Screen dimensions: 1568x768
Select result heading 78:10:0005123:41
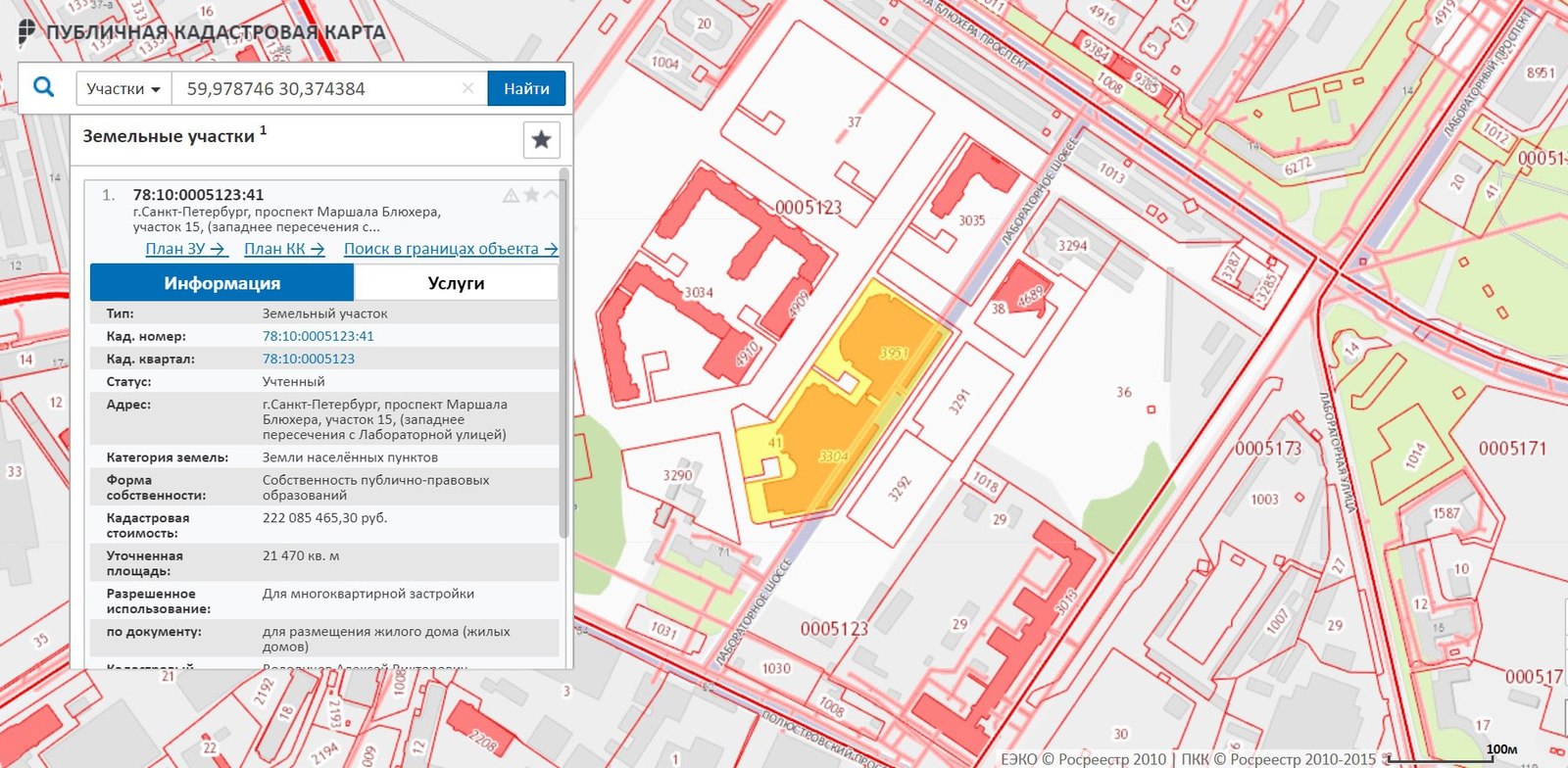198,195
